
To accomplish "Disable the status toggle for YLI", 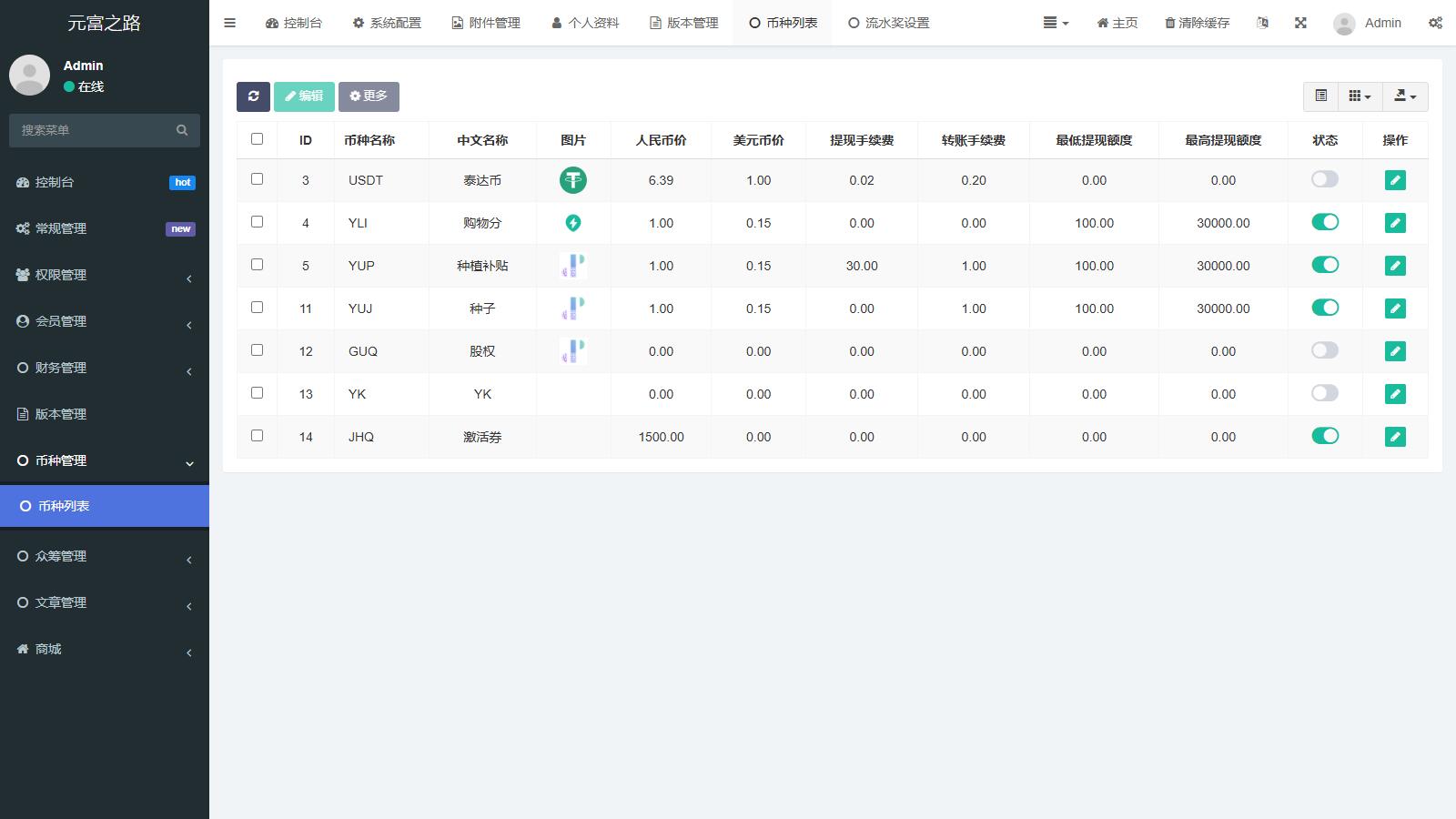I will (1325, 221).
